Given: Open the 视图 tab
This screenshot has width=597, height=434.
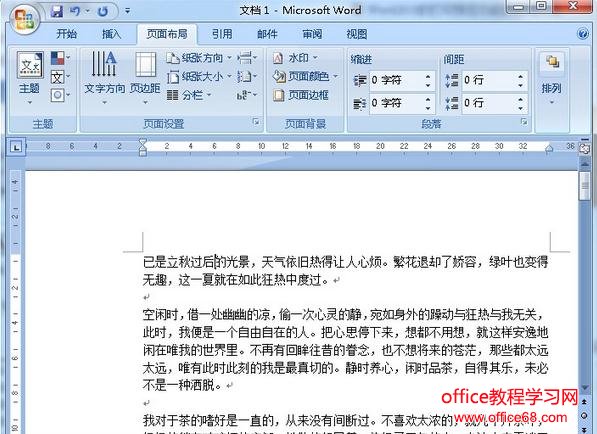Looking at the screenshot, I should (357, 34).
